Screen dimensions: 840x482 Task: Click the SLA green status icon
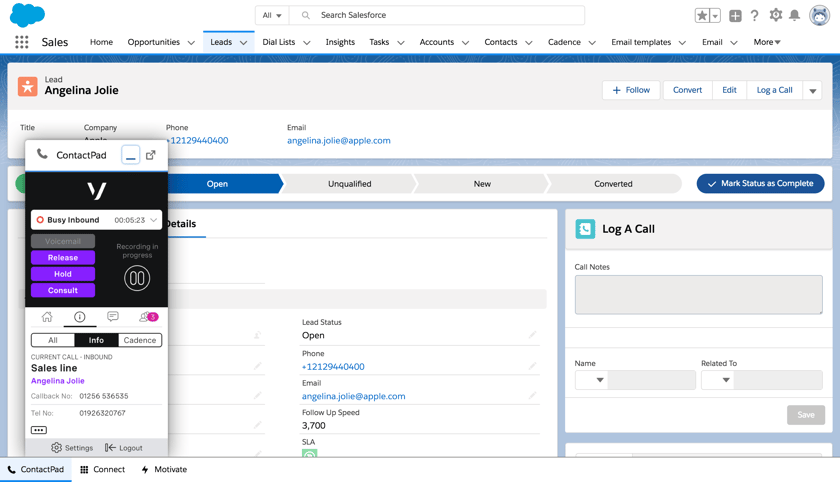click(310, 454)
